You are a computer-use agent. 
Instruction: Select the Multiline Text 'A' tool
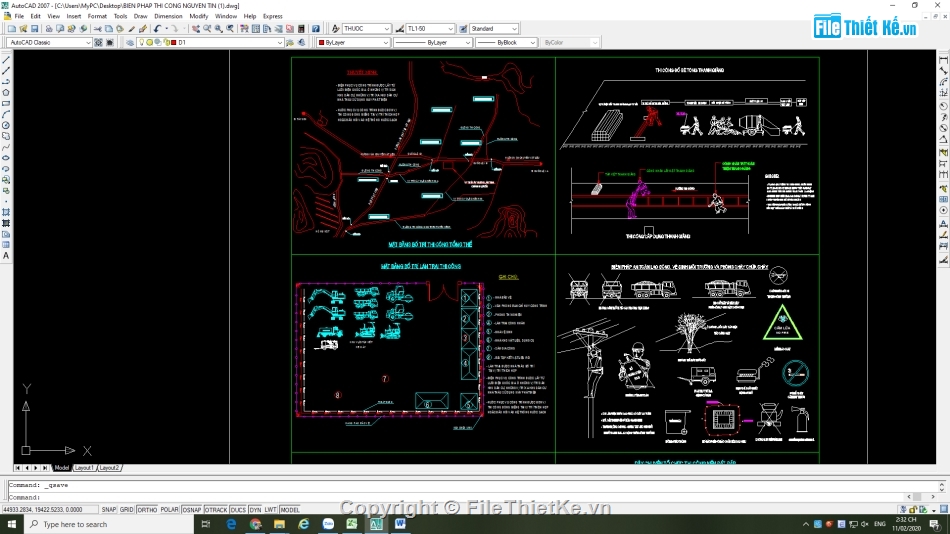coord(6,256)
